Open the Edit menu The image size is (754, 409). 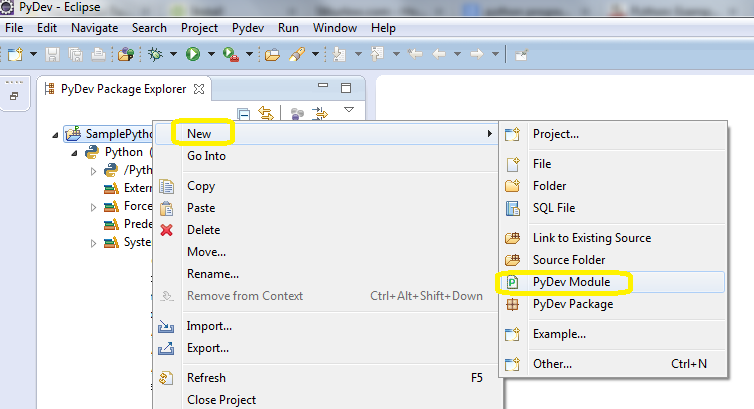coord(47,28)
